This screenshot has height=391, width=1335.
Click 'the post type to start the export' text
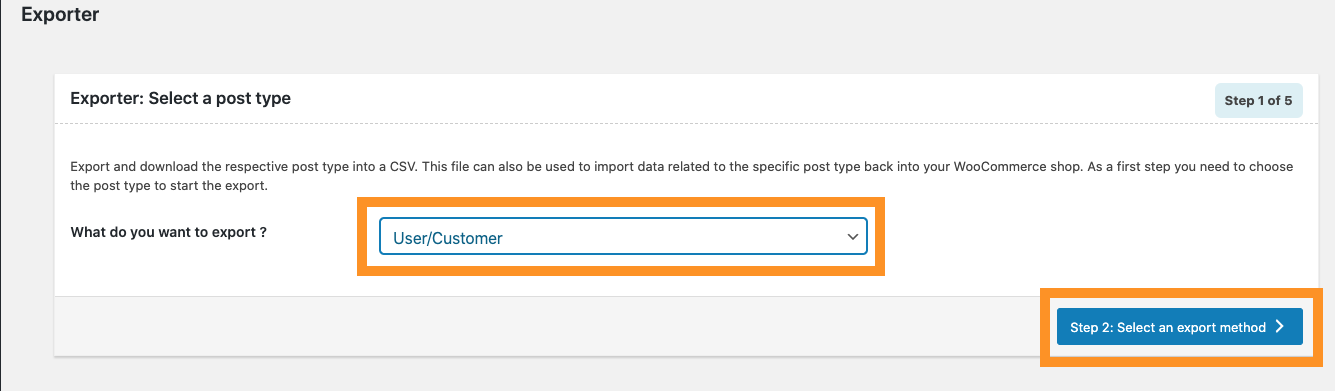178,186
